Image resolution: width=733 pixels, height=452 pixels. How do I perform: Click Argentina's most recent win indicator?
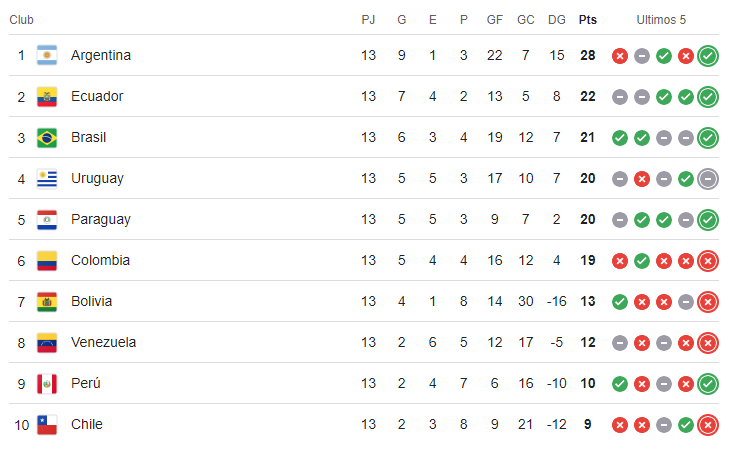tap(708, 56)
